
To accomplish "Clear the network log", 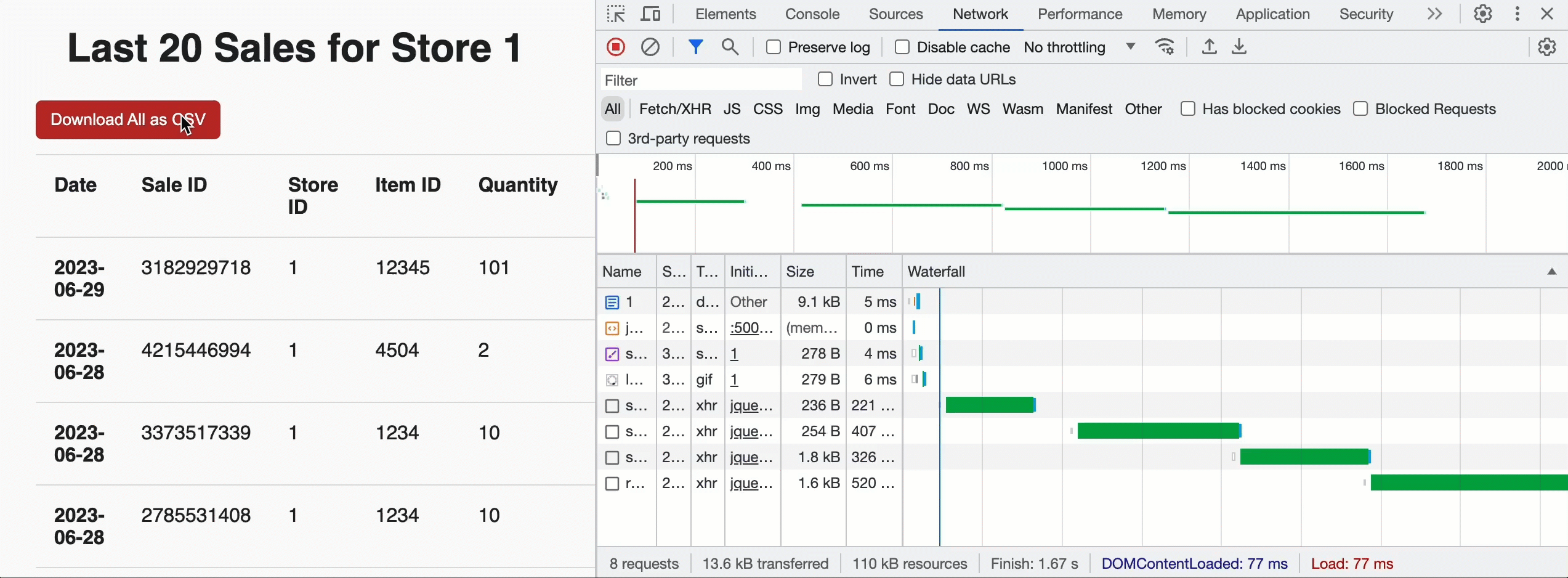I will (650, 47).
